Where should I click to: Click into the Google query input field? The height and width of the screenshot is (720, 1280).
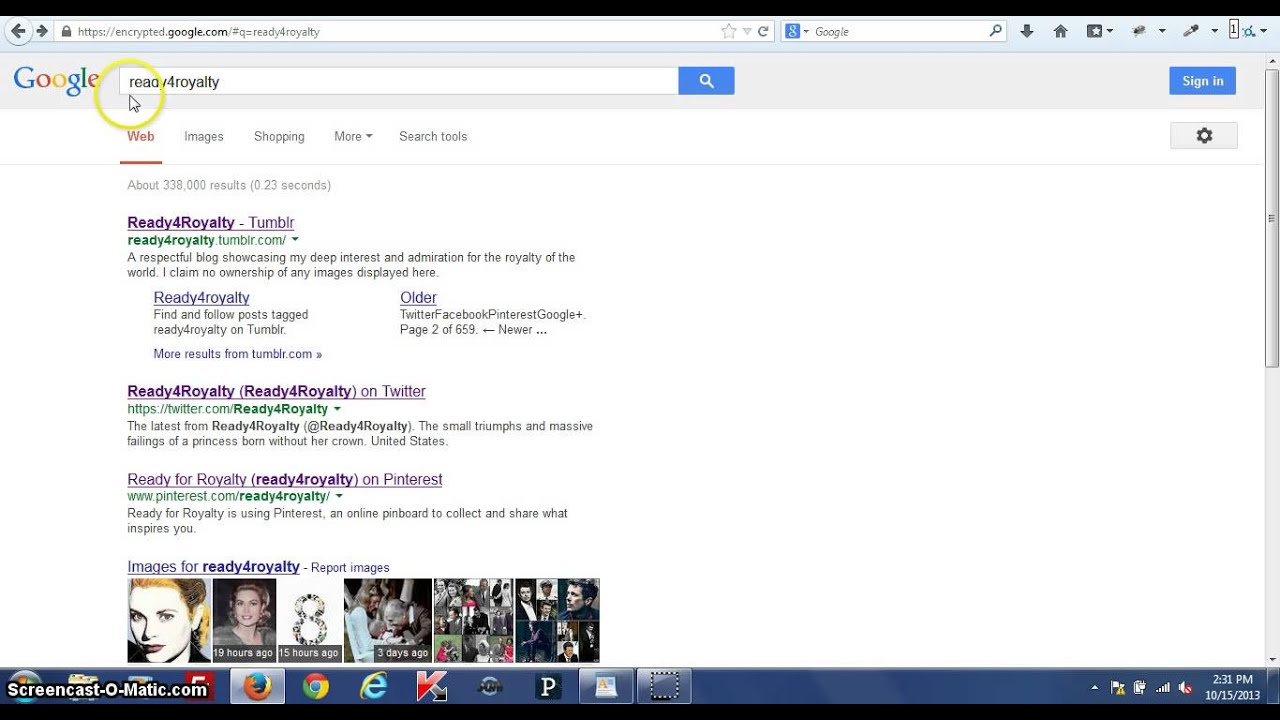(x=399, y=81)
